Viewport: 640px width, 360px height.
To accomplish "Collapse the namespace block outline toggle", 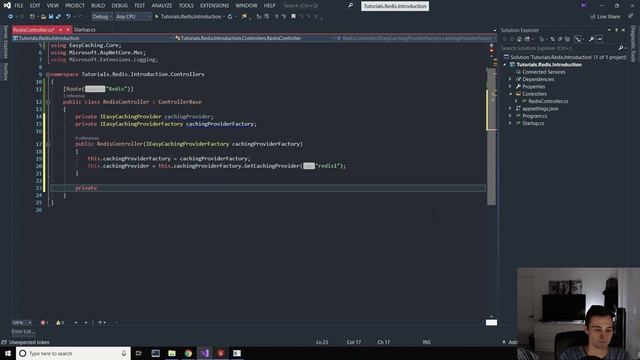I will 48,75.
